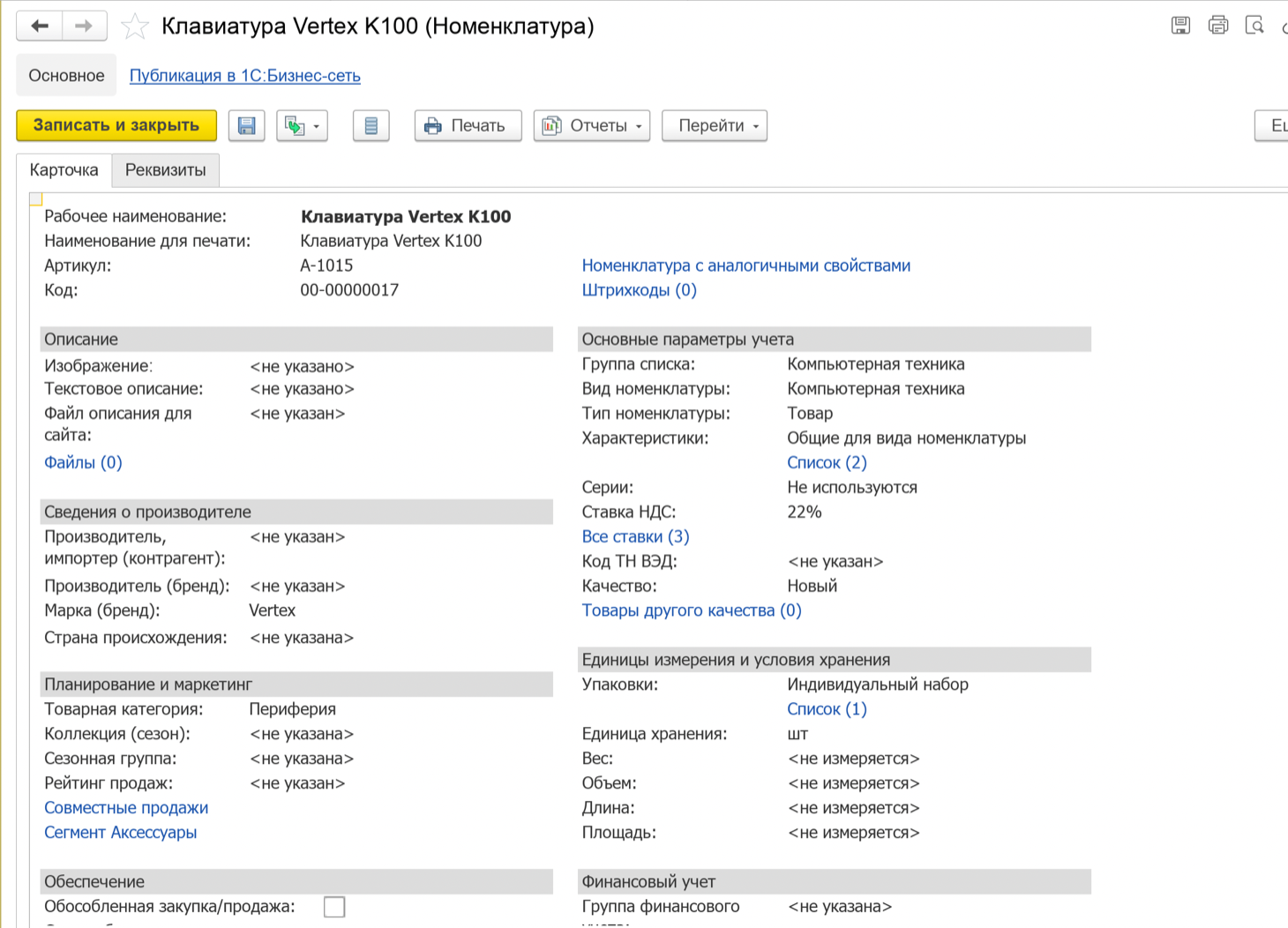Open the Совместные продажи link

tap(126, 808)
